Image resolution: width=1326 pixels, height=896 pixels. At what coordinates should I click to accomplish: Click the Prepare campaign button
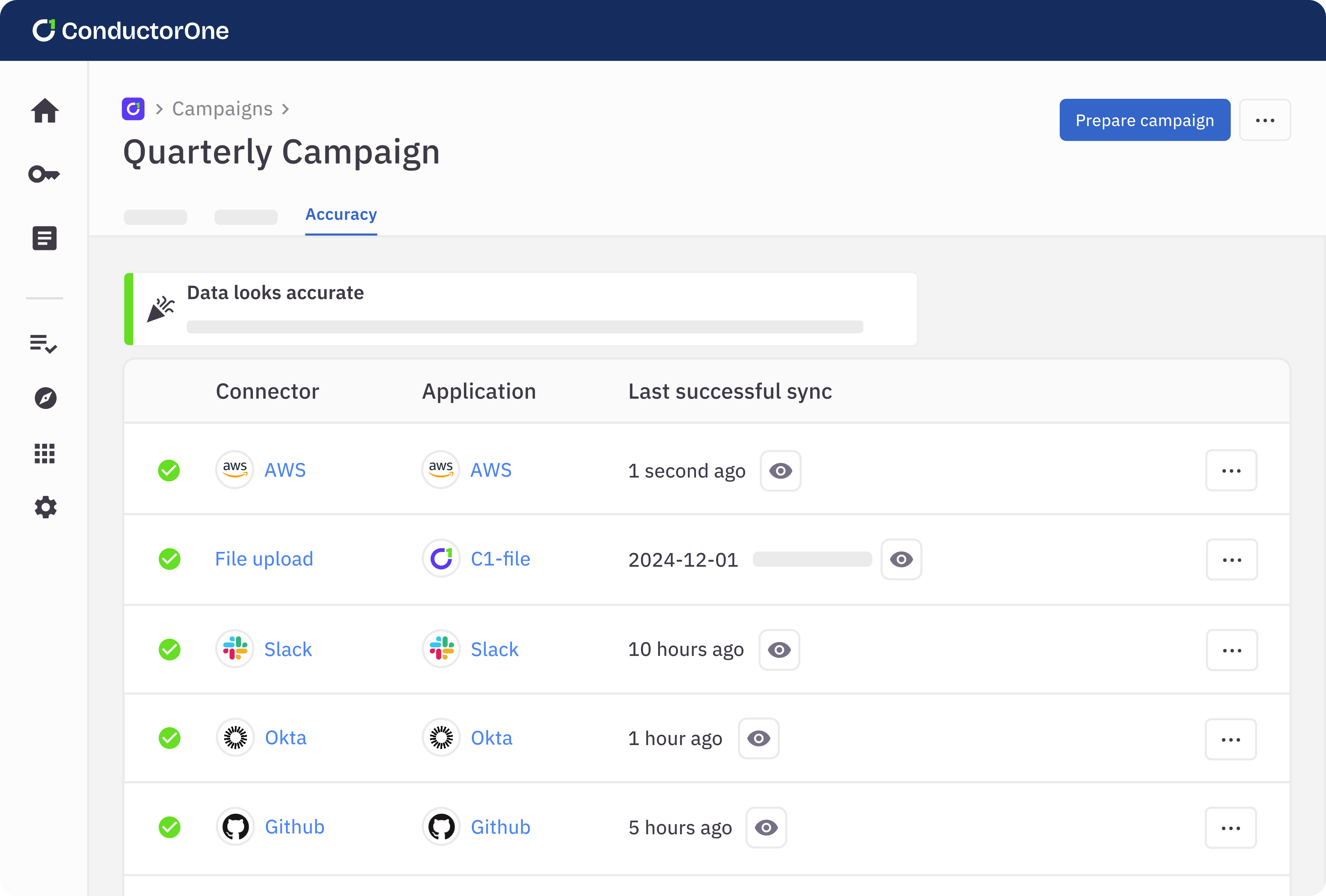[x=1144, y=120]
